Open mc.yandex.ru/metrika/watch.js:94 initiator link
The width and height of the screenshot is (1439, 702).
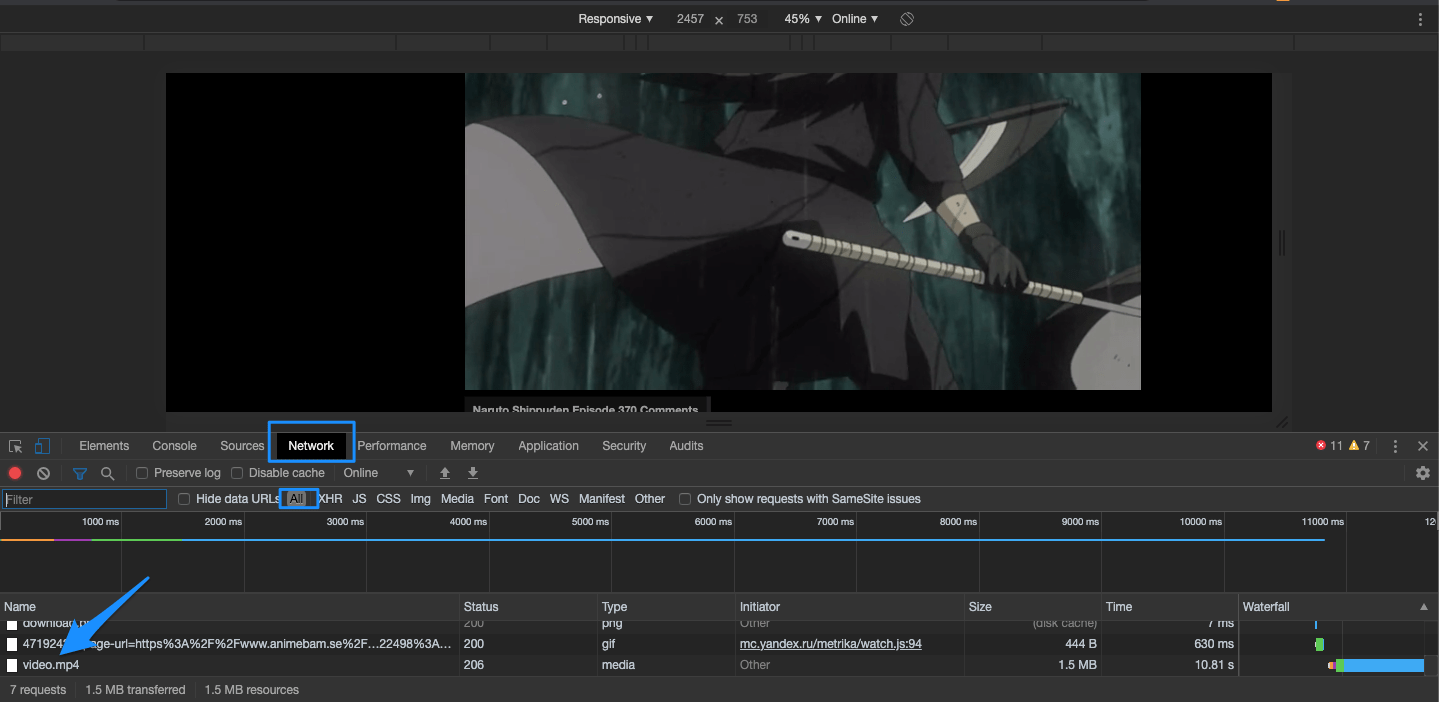[831, 644]
